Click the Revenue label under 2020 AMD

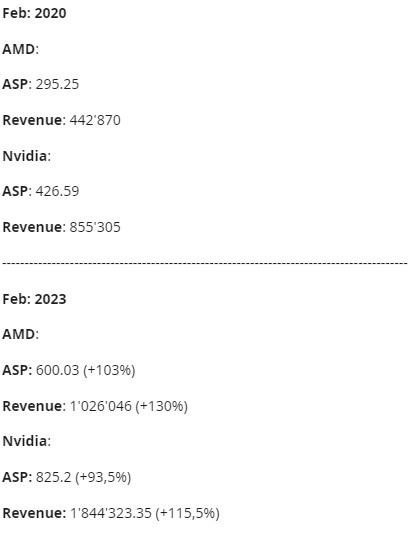(x=33, y=120)
